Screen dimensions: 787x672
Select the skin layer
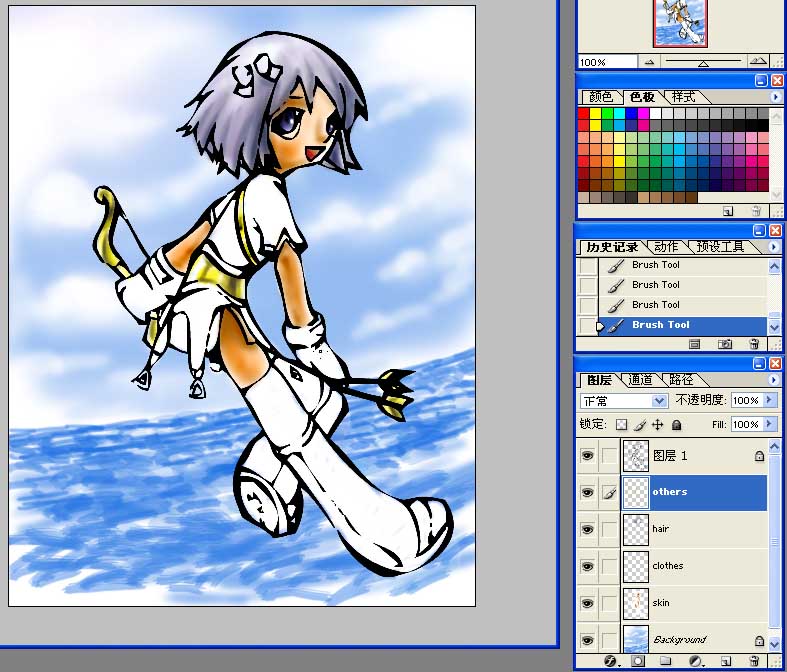tap(695, 603)
